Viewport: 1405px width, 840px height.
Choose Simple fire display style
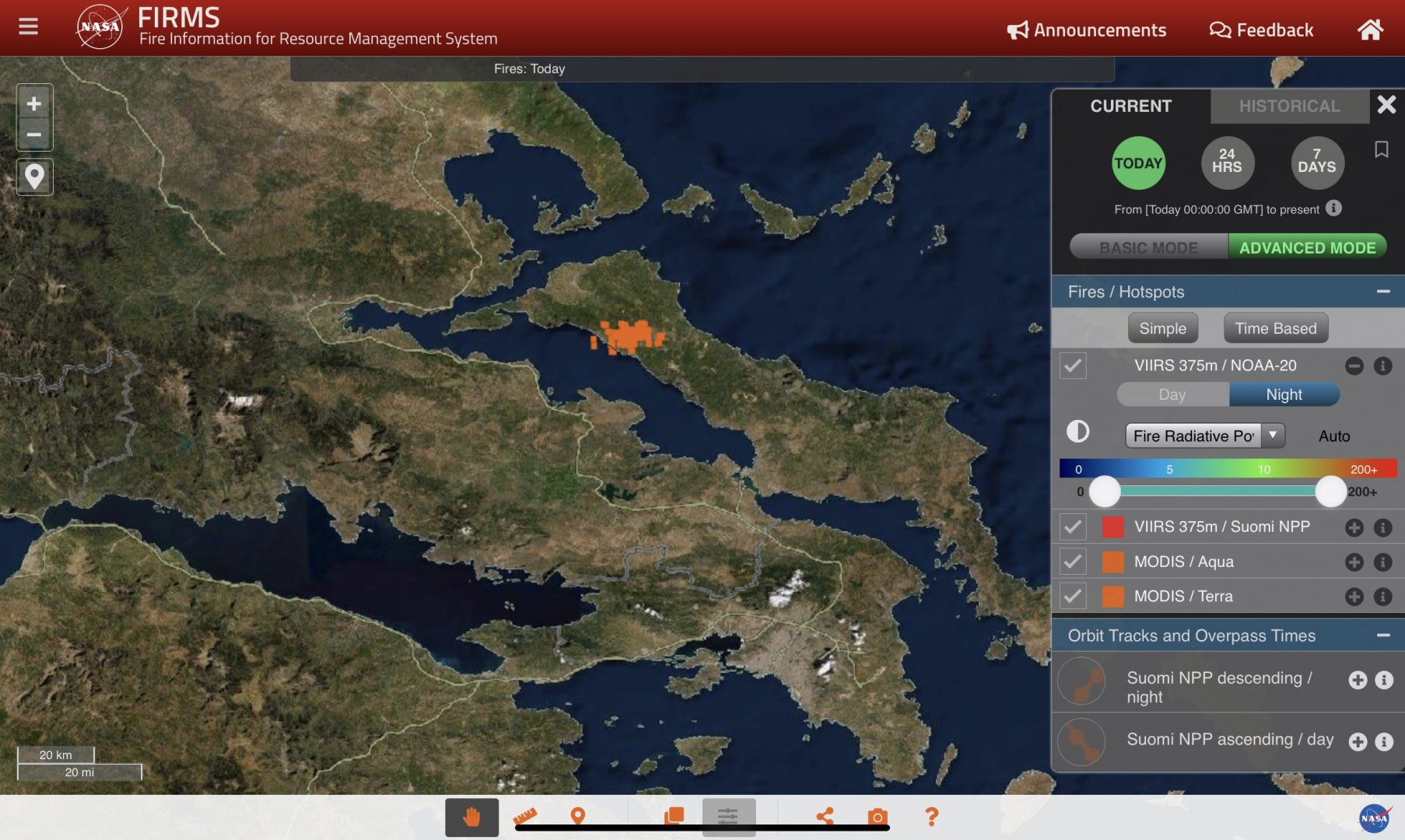(1162, 328)
